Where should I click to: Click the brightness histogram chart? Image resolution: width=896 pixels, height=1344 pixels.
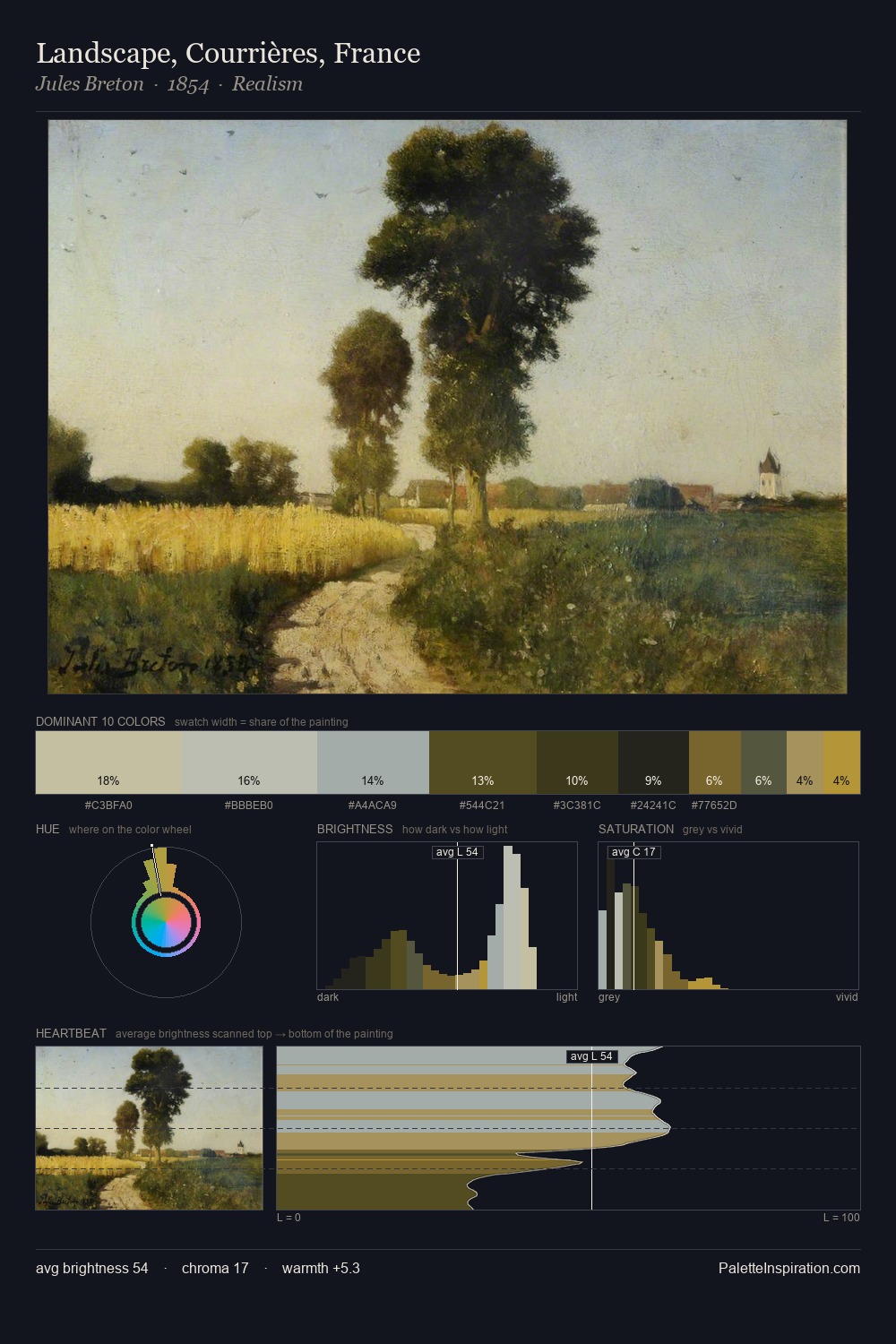pyautogui.click(x=447, y=916)
